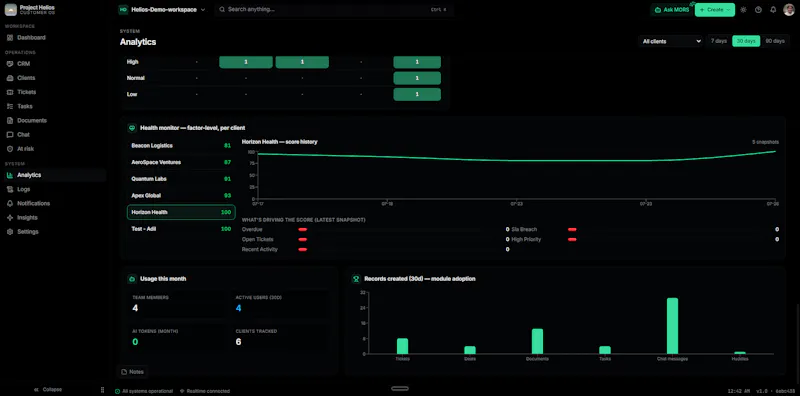Click the AI Tokens (Month) value 0
The image size is (800, 396).
135,342
